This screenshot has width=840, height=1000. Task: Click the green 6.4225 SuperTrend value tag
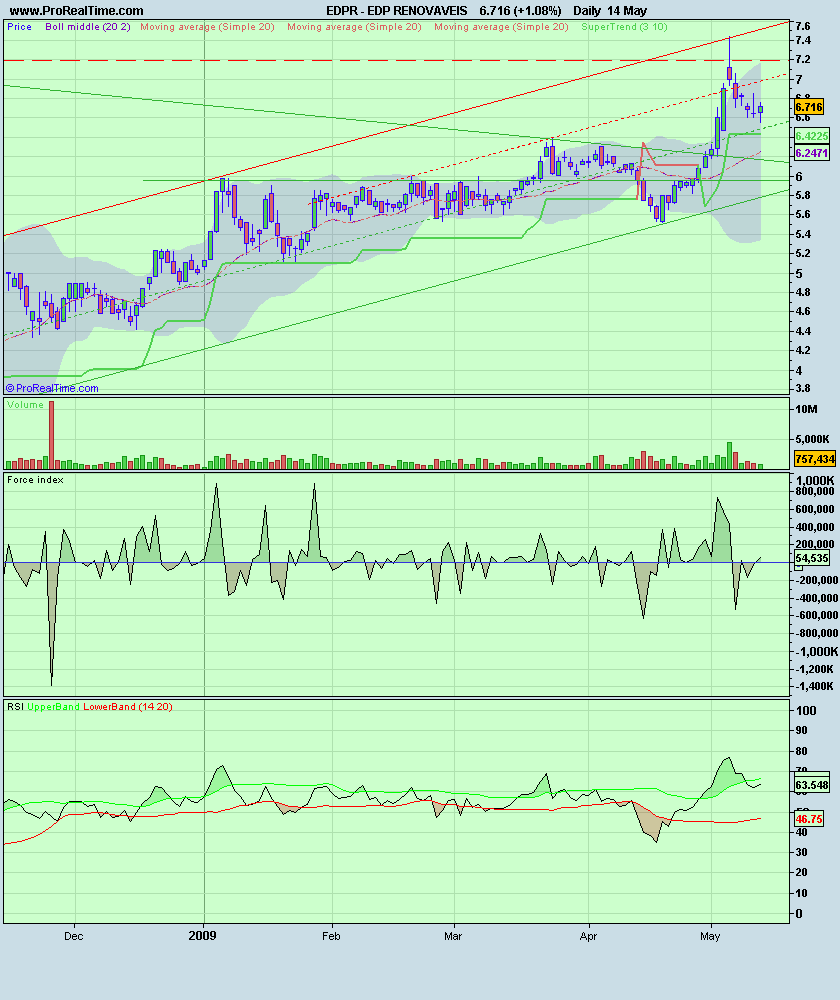click(811, 136)
